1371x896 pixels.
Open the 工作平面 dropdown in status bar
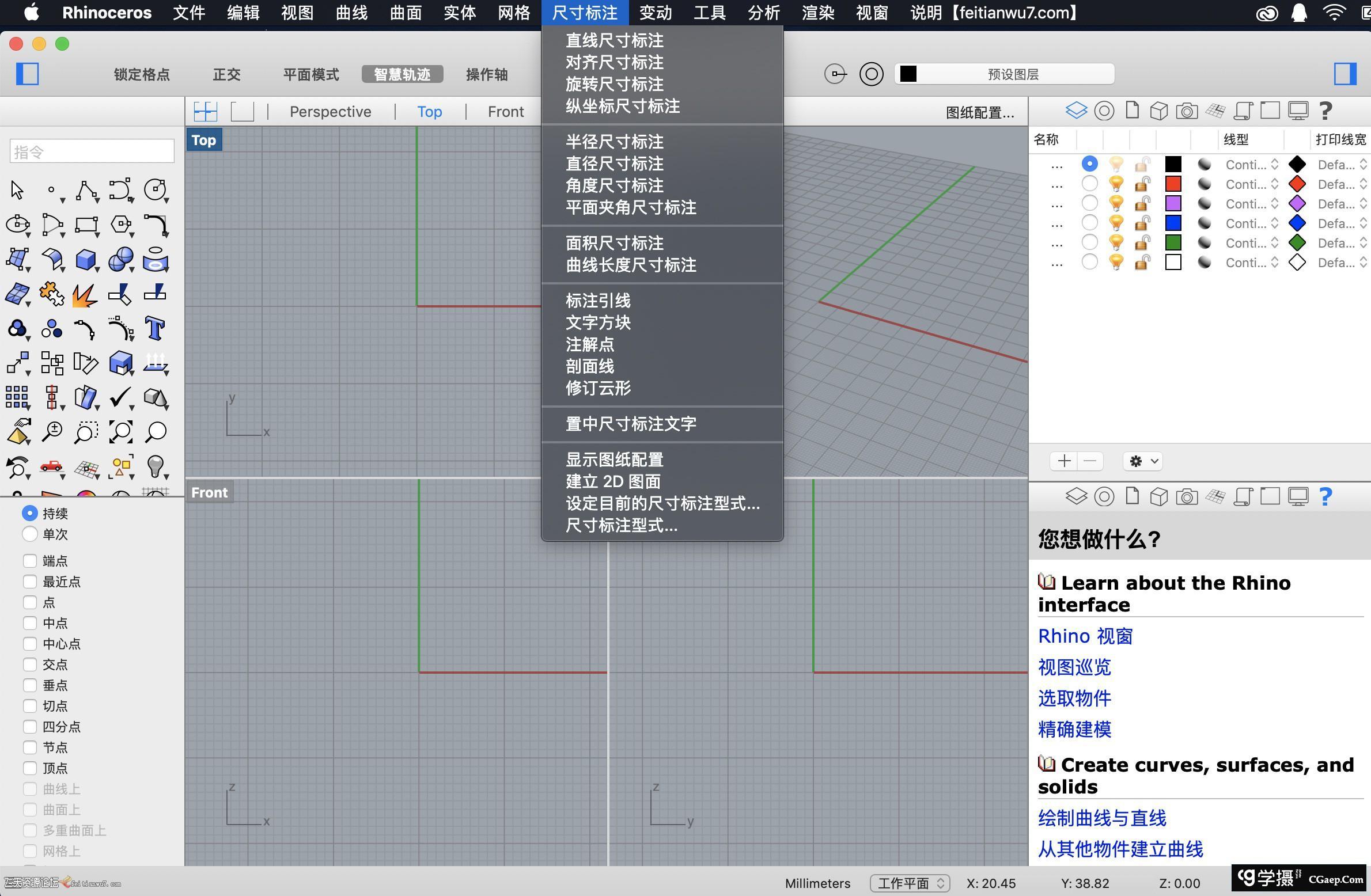tap(909, 883)
